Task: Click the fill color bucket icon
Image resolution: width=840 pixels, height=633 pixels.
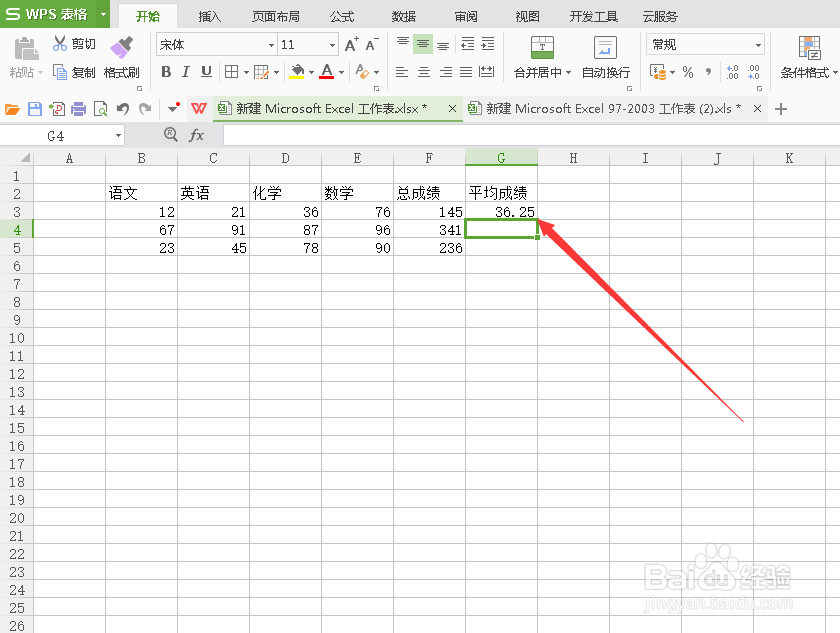Action: (x=297, y=71)
